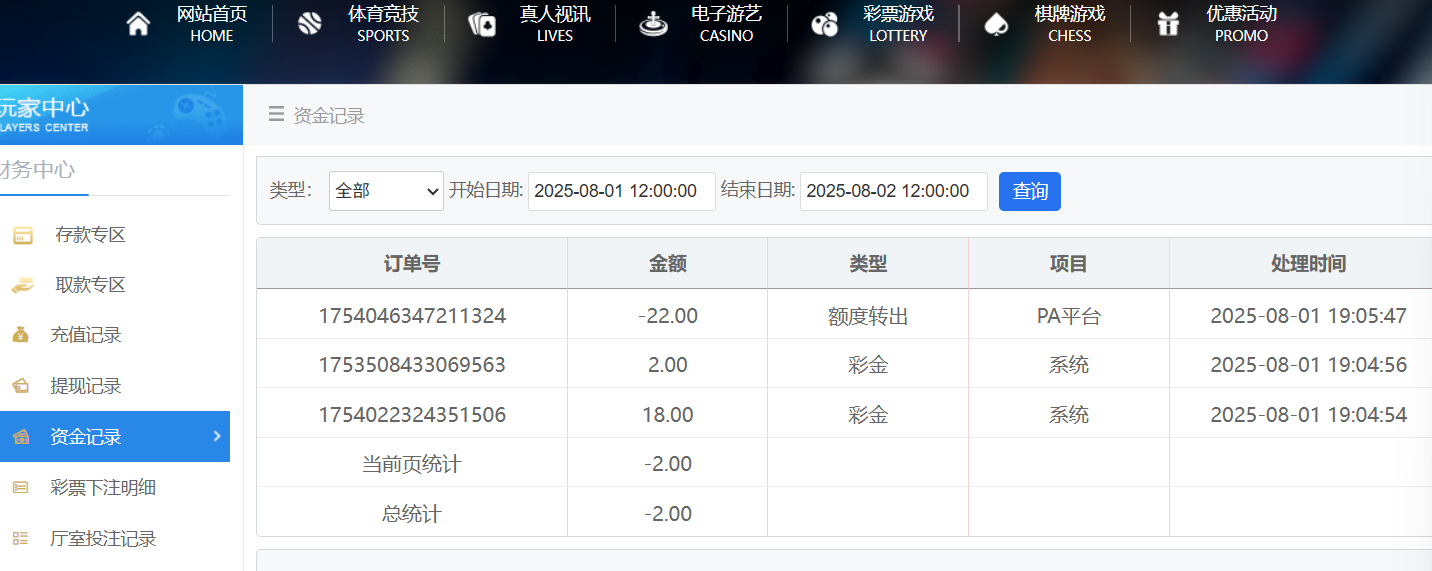Click the house icon beside HOME
1432x571 pixels.
click(138, 24)
